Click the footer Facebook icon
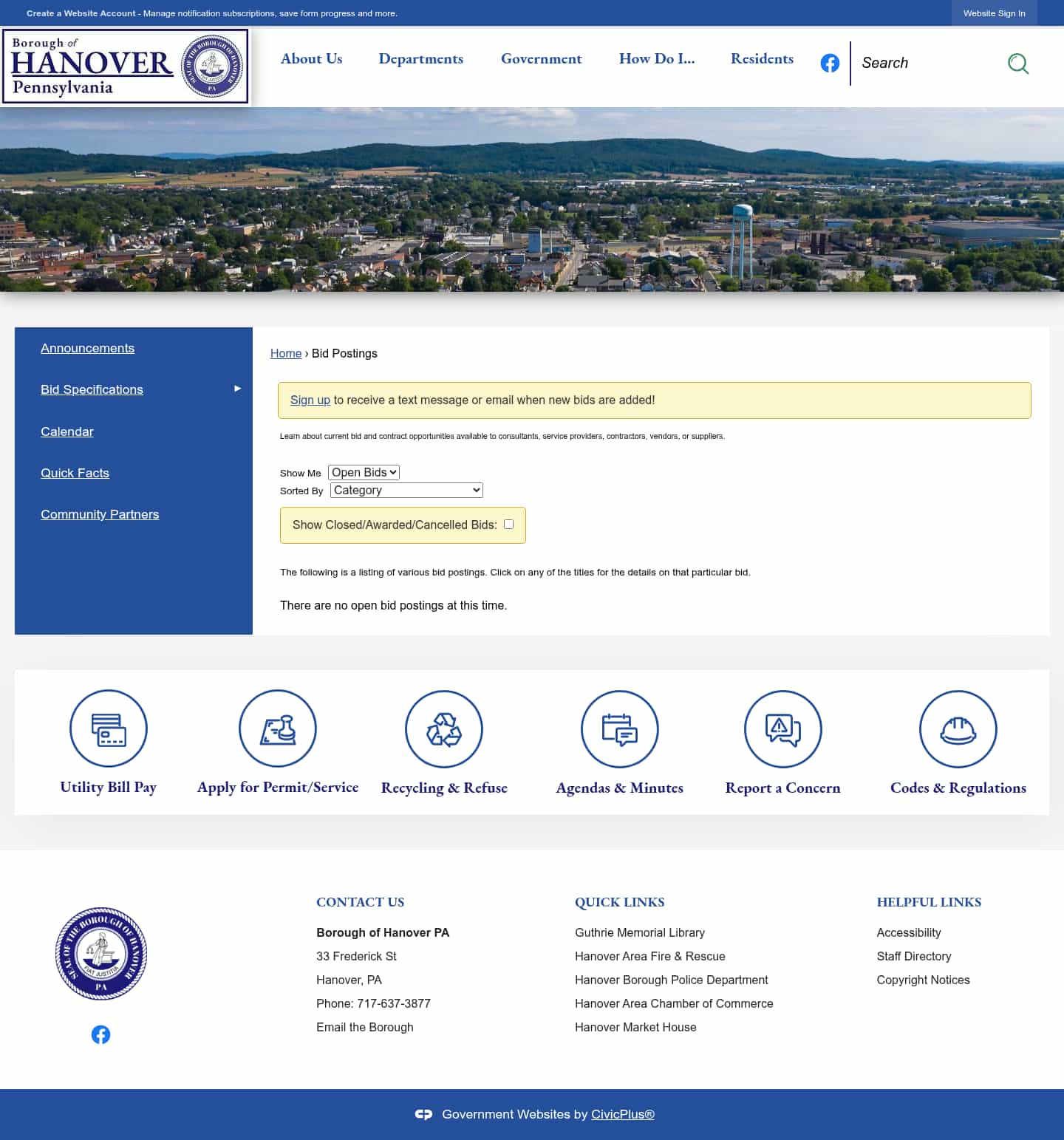The image size is (1064, 1140). (x=100, y=1034)
